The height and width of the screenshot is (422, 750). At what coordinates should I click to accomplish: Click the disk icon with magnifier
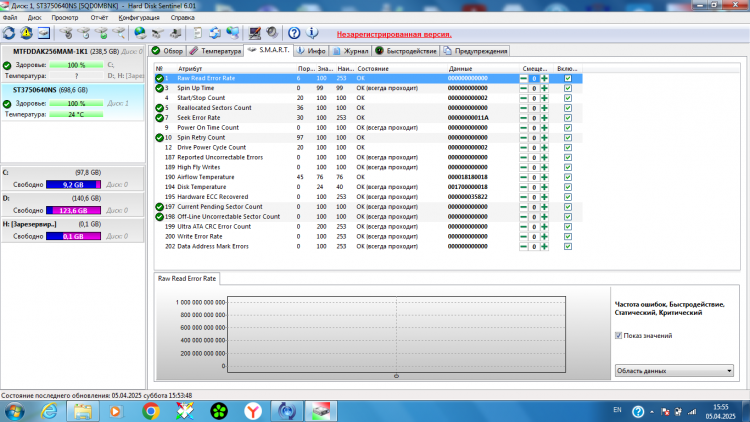click(x=119, y=33)
